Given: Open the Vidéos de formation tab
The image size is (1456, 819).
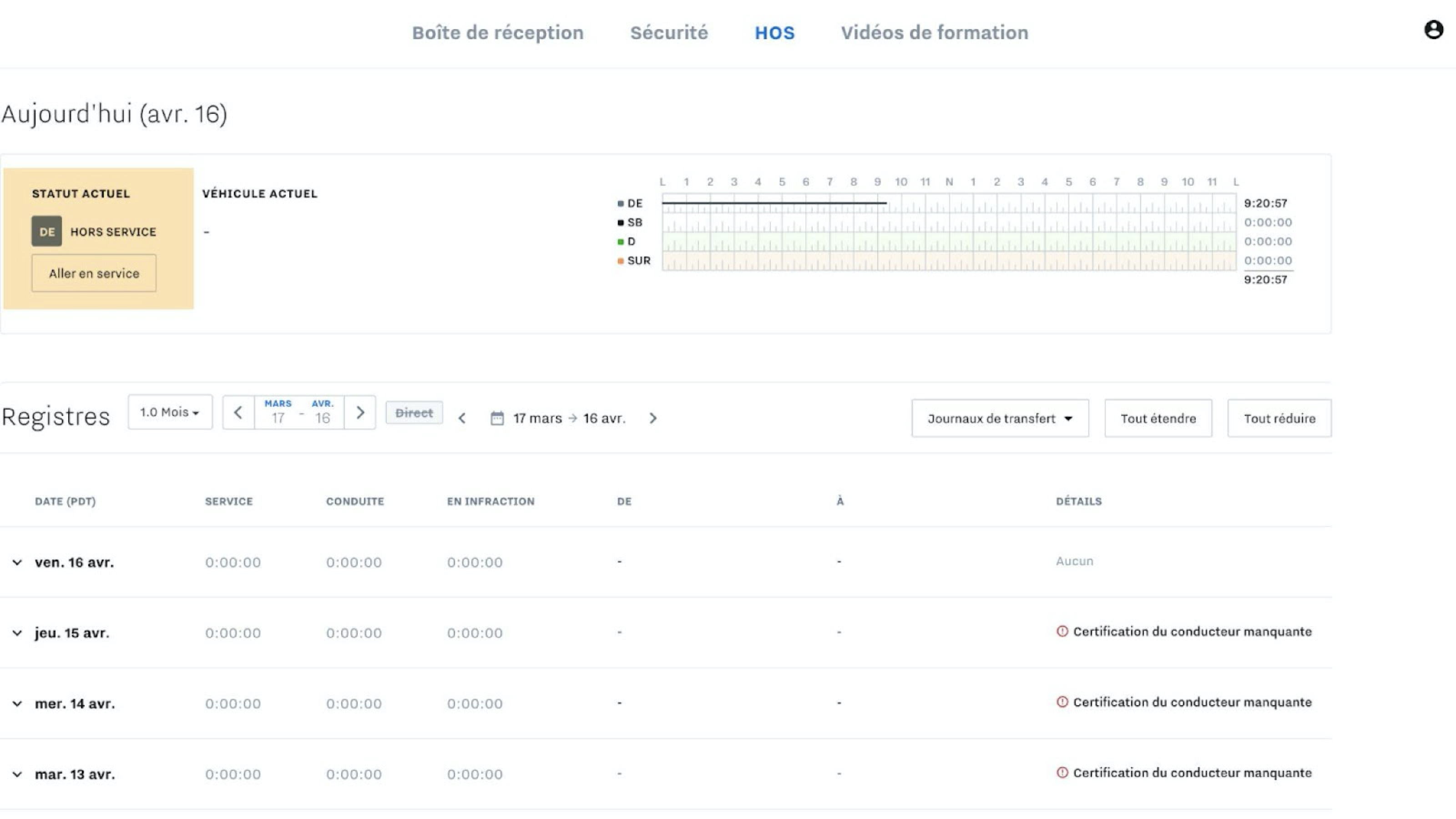Looking at the screenshot, I should pyautogui.click(x=934, y=33).
